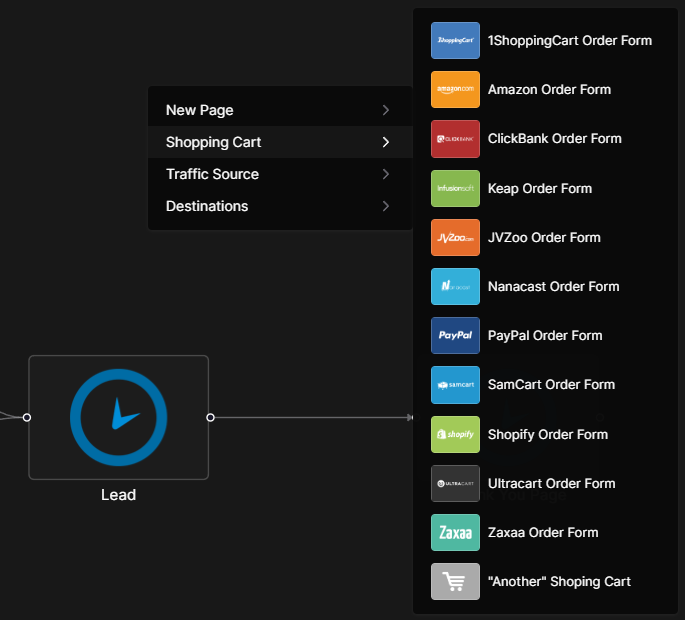Click the ClickBank red logo icon

click(455, 139)
